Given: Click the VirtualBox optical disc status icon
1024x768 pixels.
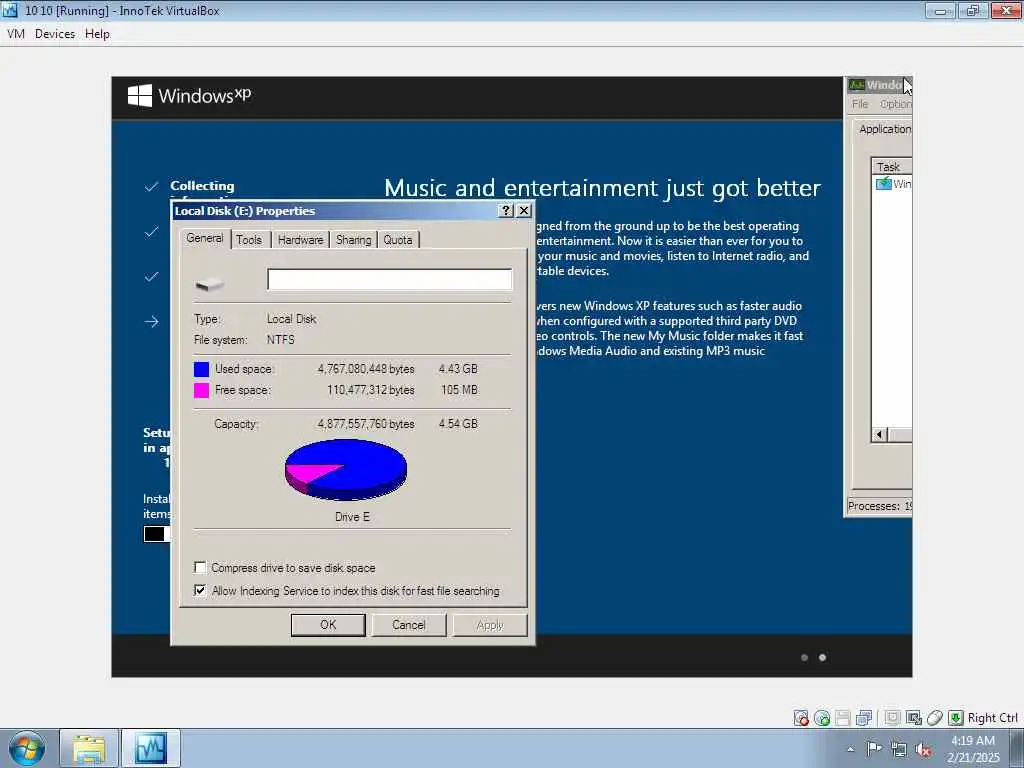Looking at the screenshot, I should coord(822,718).
